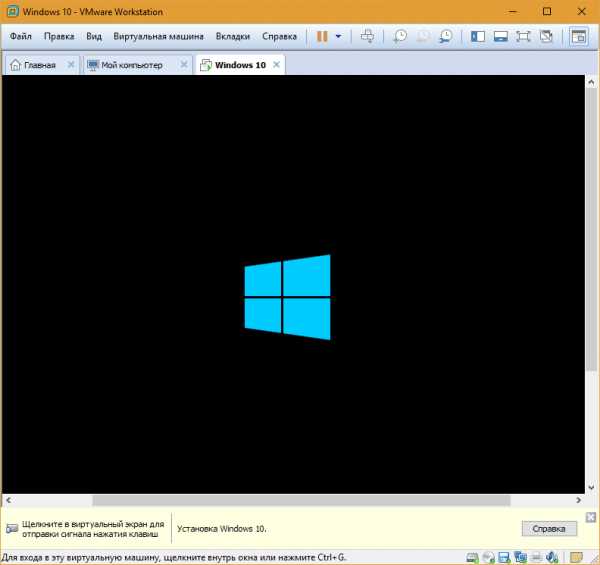
Task: Take a snapshot of the virtual machine
Action: 400,36
